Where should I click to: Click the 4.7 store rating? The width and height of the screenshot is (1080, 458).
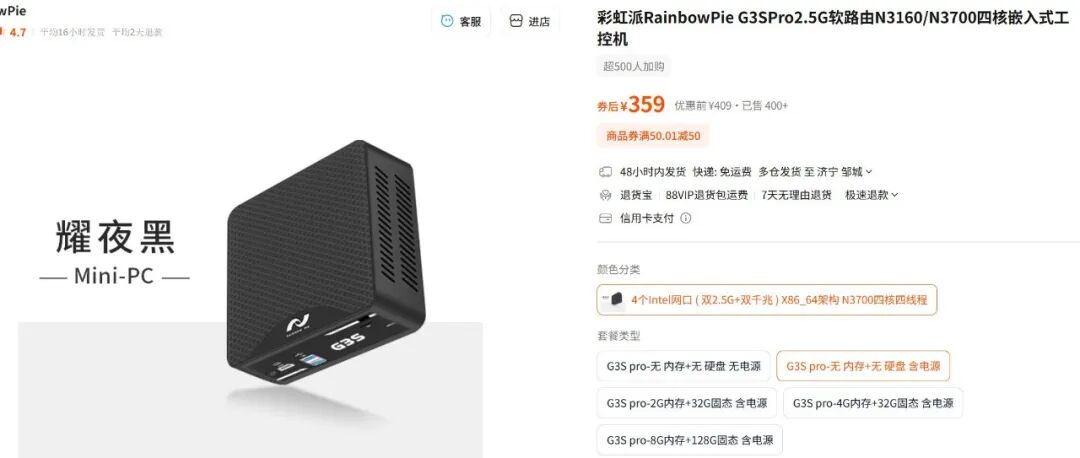(18, 32)
